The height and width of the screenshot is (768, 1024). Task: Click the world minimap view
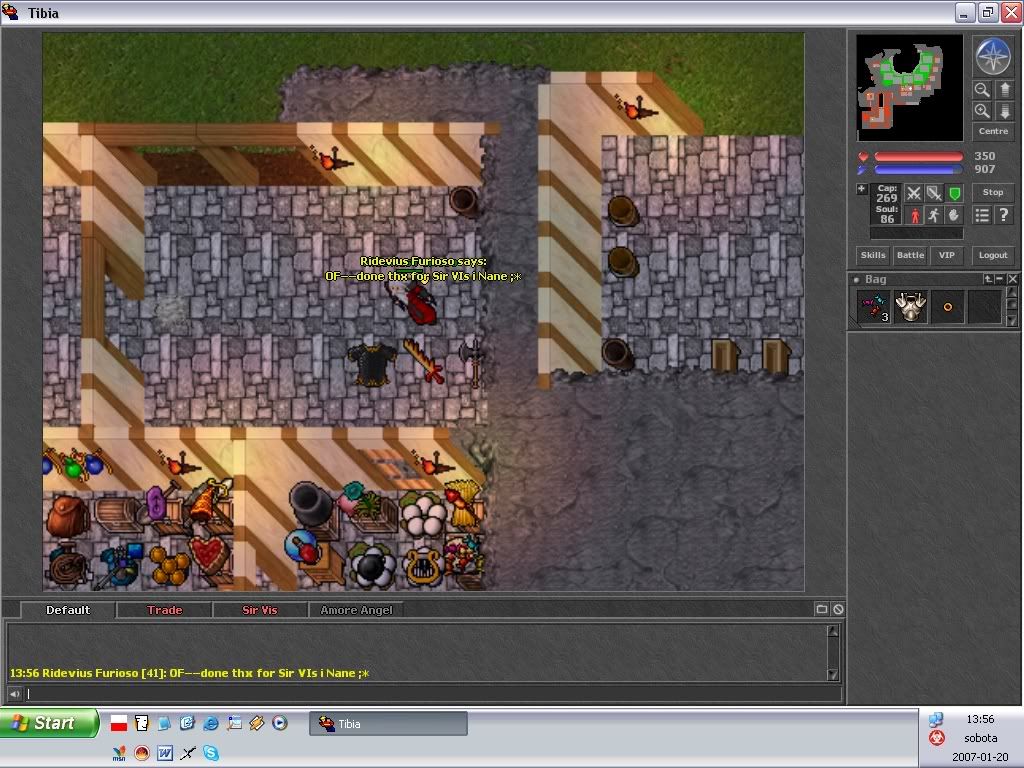(x=910, y=88)
